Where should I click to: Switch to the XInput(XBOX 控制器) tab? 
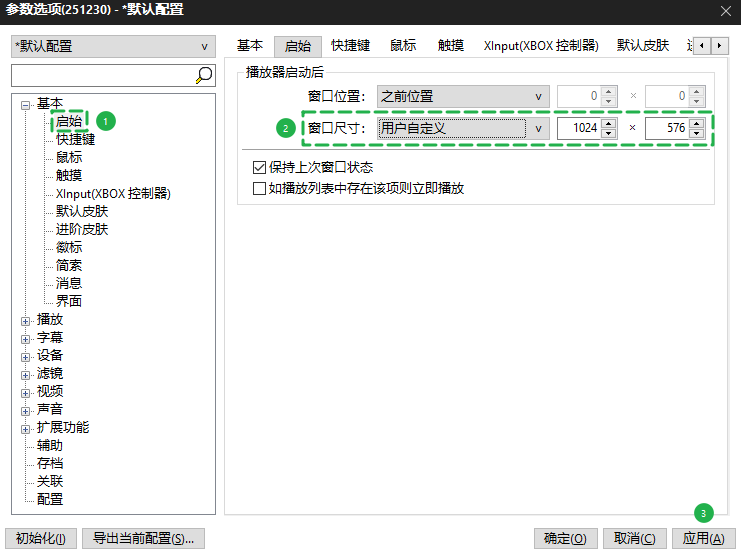pos(540,46)
